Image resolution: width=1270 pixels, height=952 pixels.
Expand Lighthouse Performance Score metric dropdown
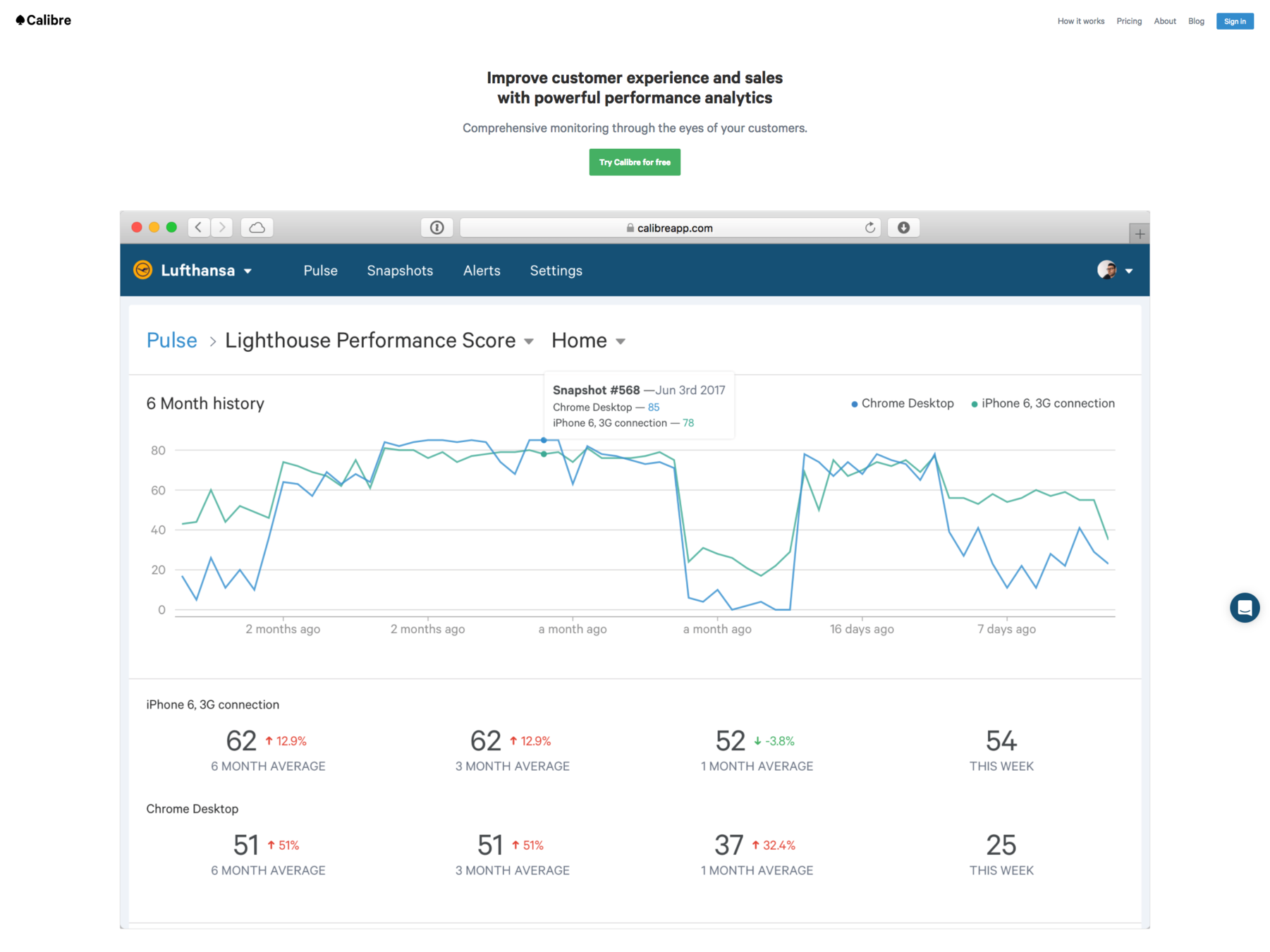[x=529, y=342]
